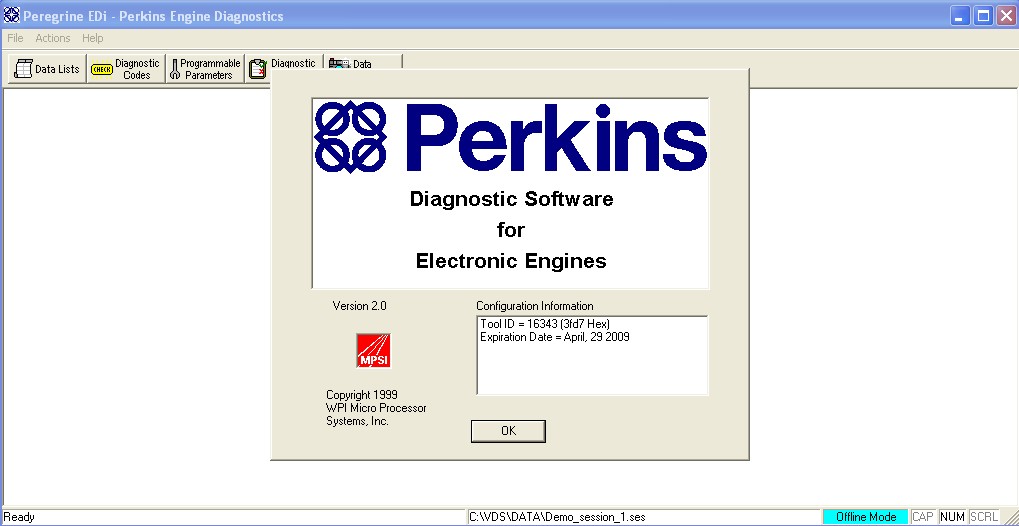Click the clipboard Diagnostic icon
The height and width of the screenshot is (526, 1019).
pos(258,68)
